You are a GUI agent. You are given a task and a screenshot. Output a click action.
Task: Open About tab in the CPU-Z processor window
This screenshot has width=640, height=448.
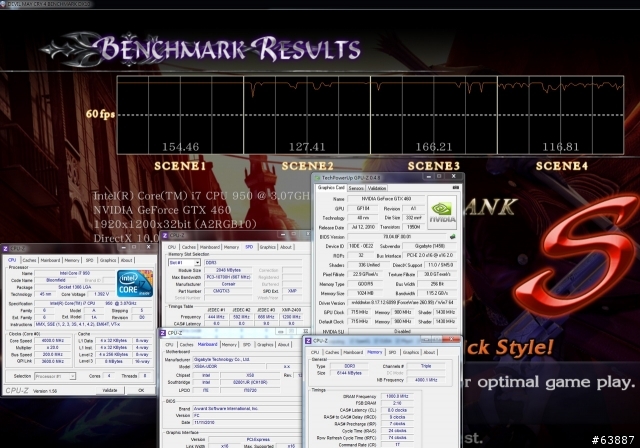point(126,260)
